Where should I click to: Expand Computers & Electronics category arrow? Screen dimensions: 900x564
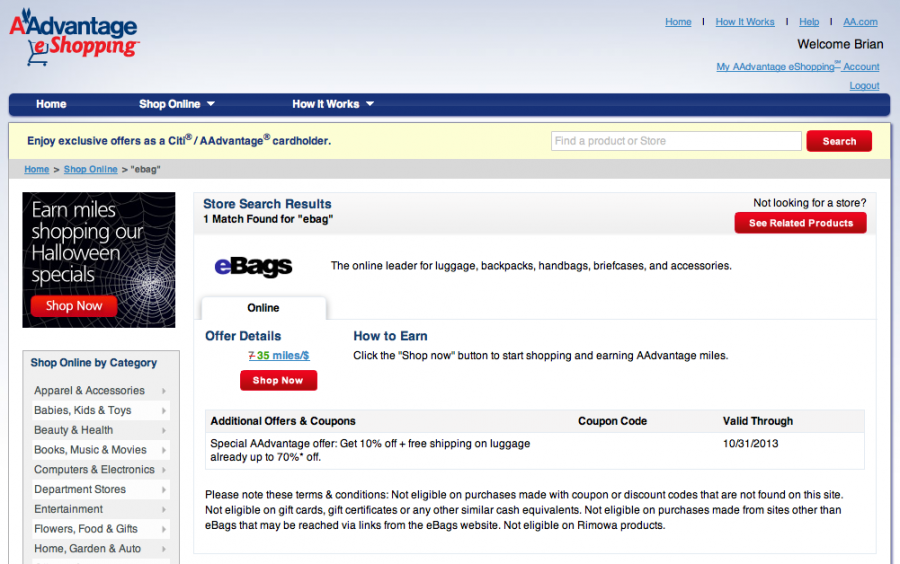coord(164,470)
